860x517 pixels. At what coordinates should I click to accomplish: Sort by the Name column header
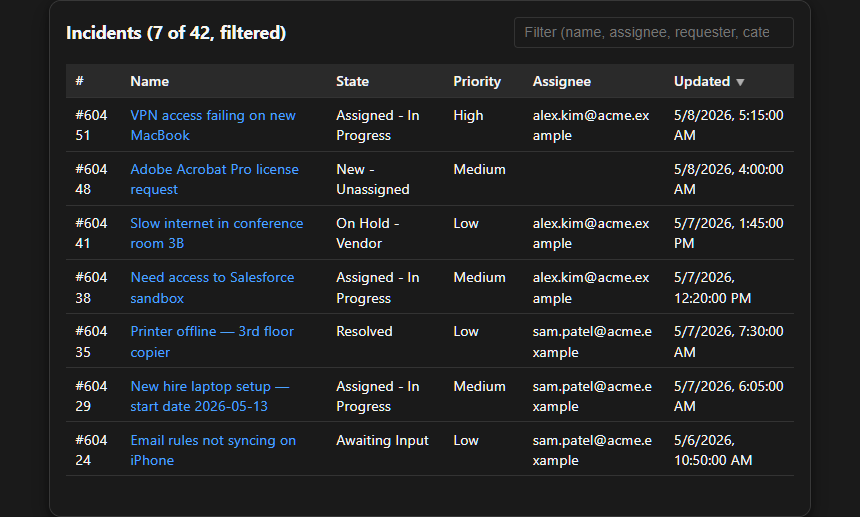tap(150, 81)
